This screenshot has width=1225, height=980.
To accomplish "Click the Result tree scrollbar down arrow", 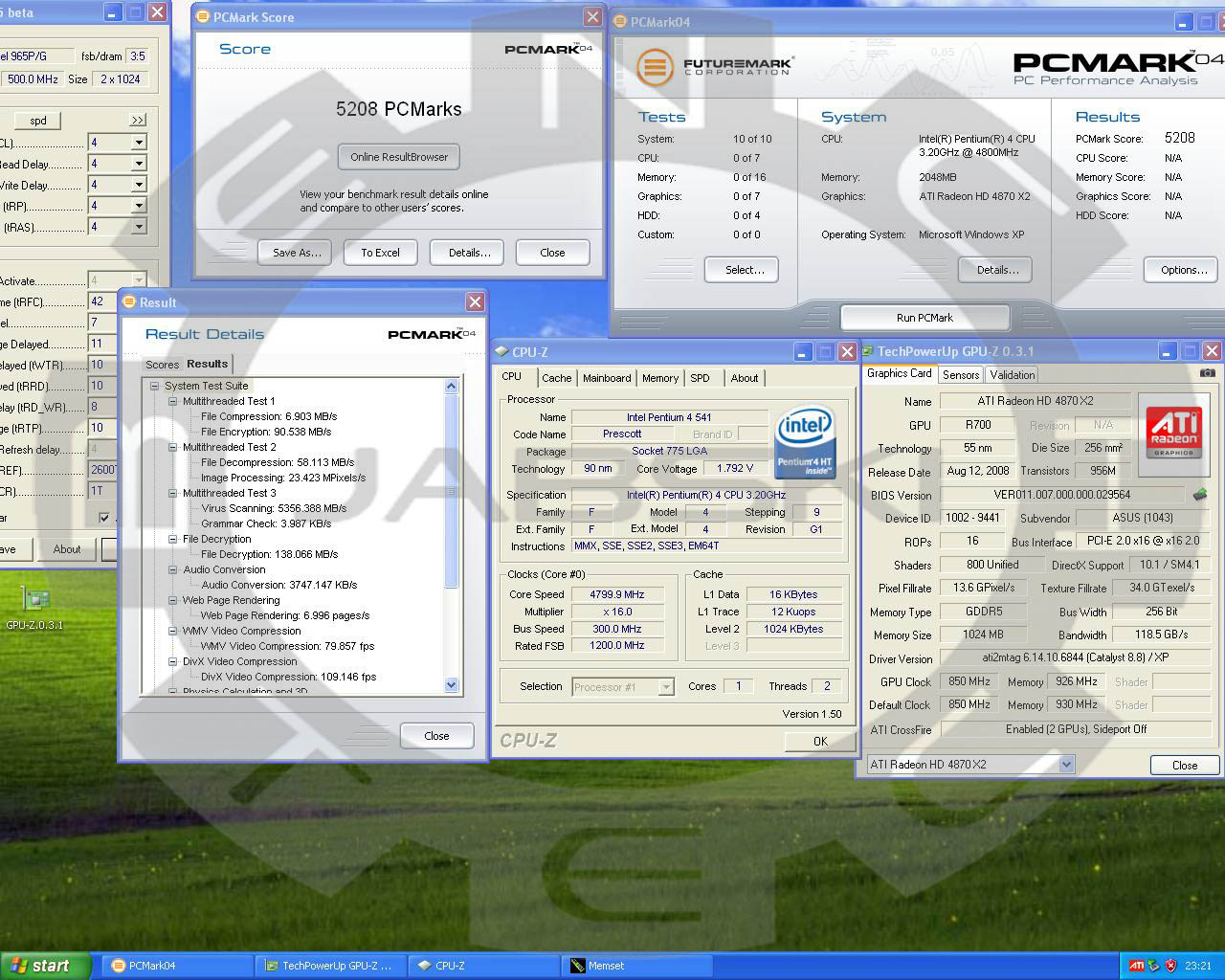I will (452, 685).
